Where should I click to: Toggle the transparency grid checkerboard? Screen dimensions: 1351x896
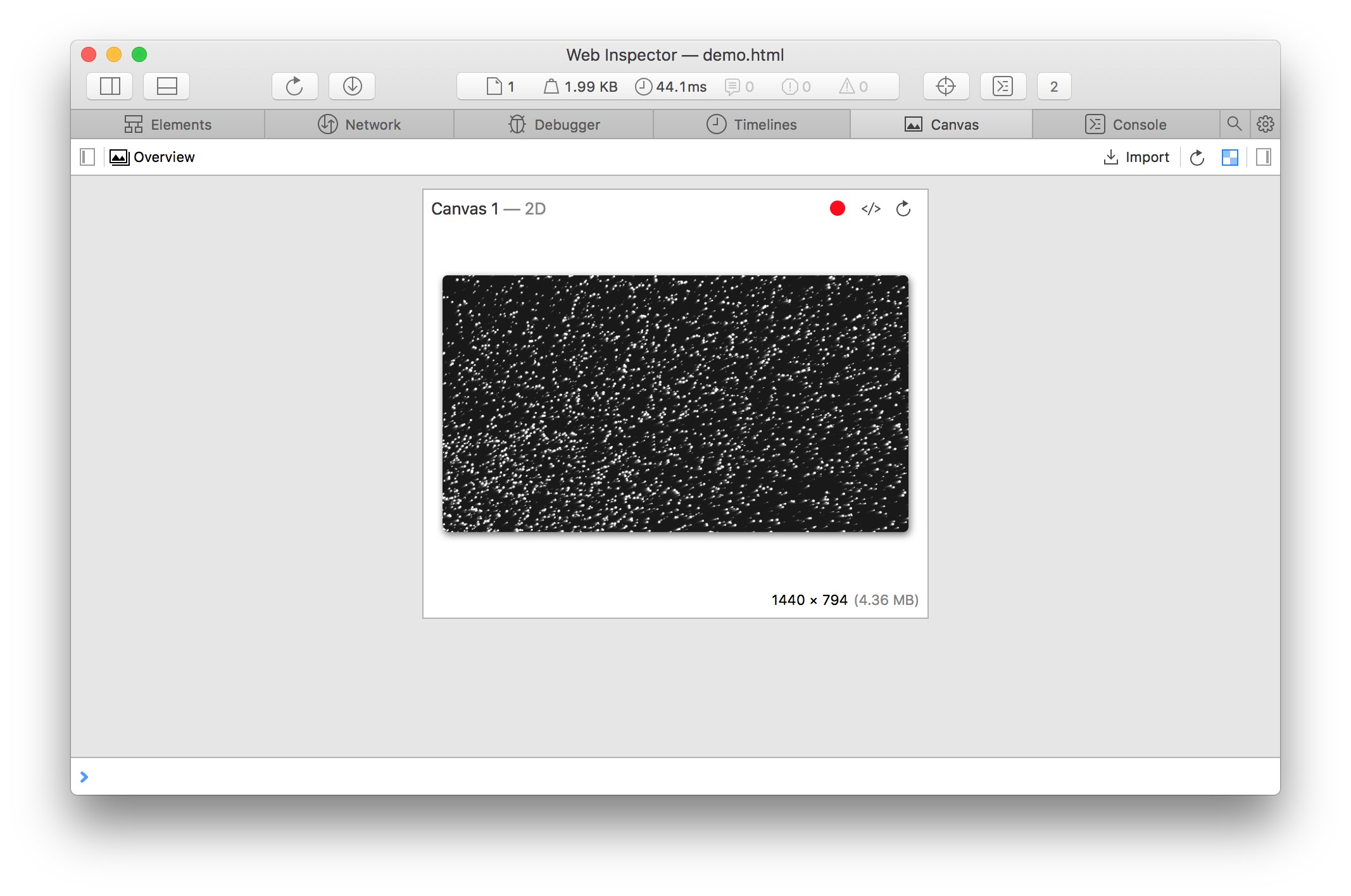[1229, 158]
